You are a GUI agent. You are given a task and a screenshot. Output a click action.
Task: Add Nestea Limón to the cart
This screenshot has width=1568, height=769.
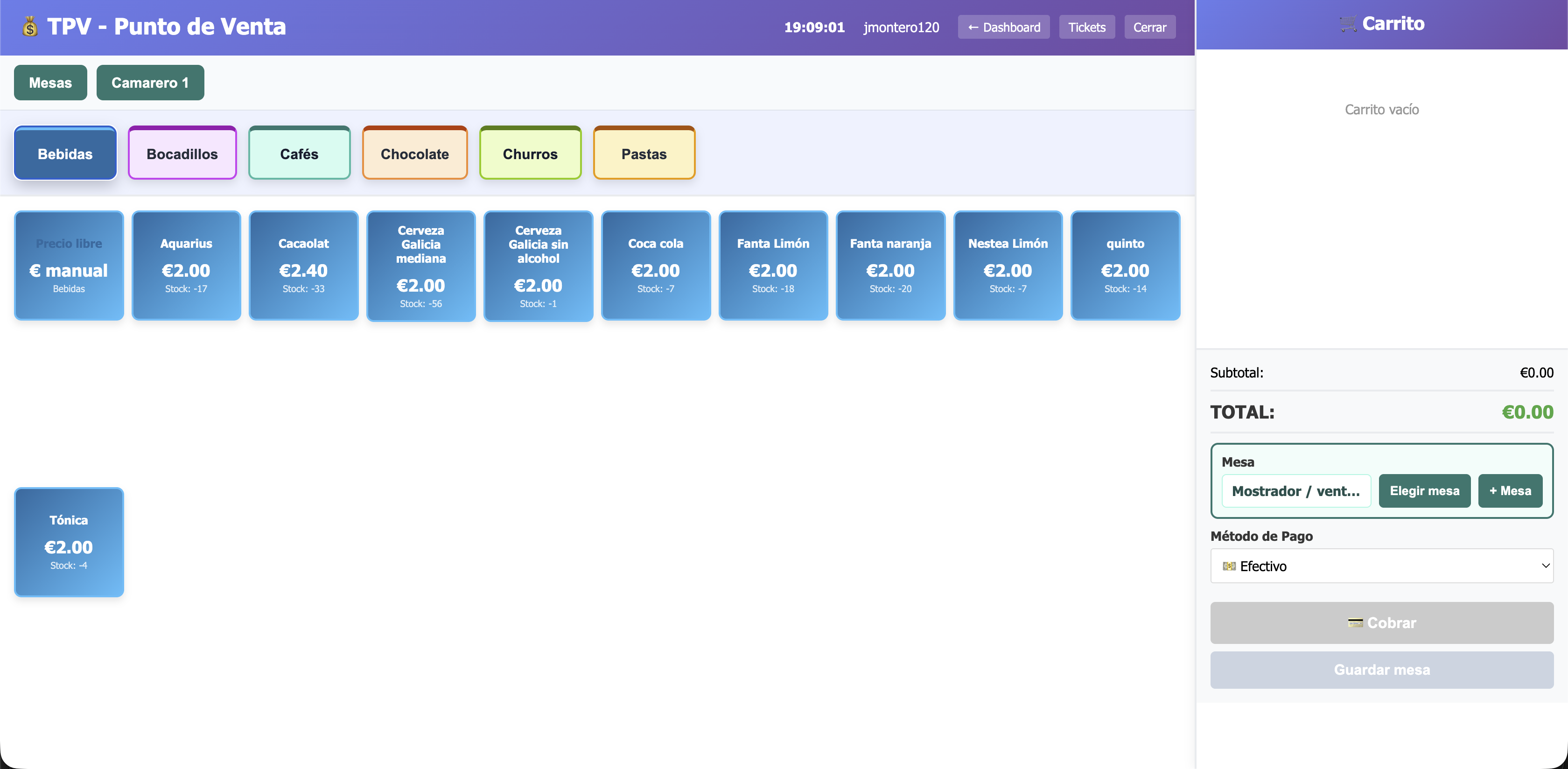1008,266
